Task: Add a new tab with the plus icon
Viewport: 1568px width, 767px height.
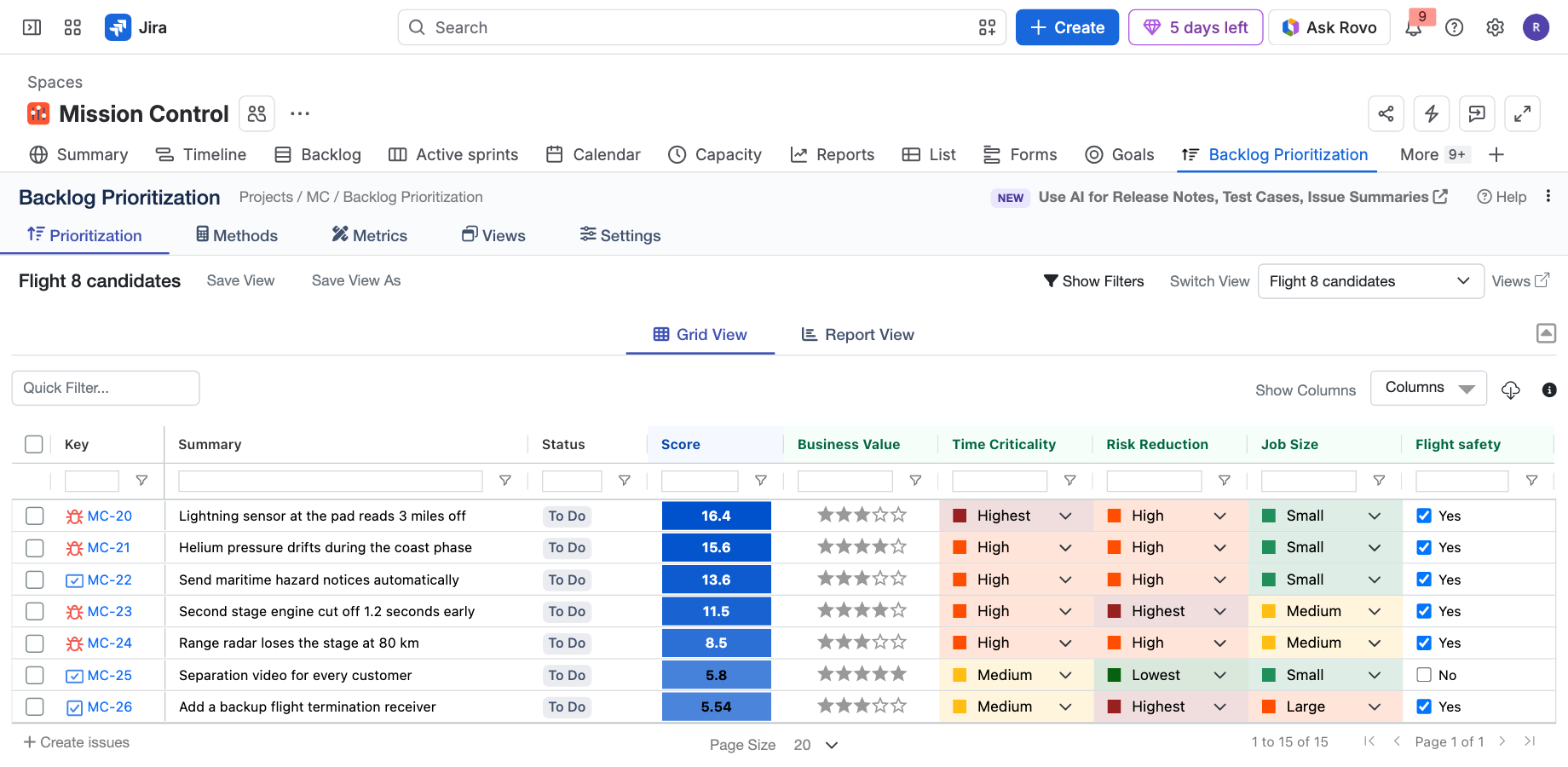Action: pyautogui.click(x=1496, y=154)
